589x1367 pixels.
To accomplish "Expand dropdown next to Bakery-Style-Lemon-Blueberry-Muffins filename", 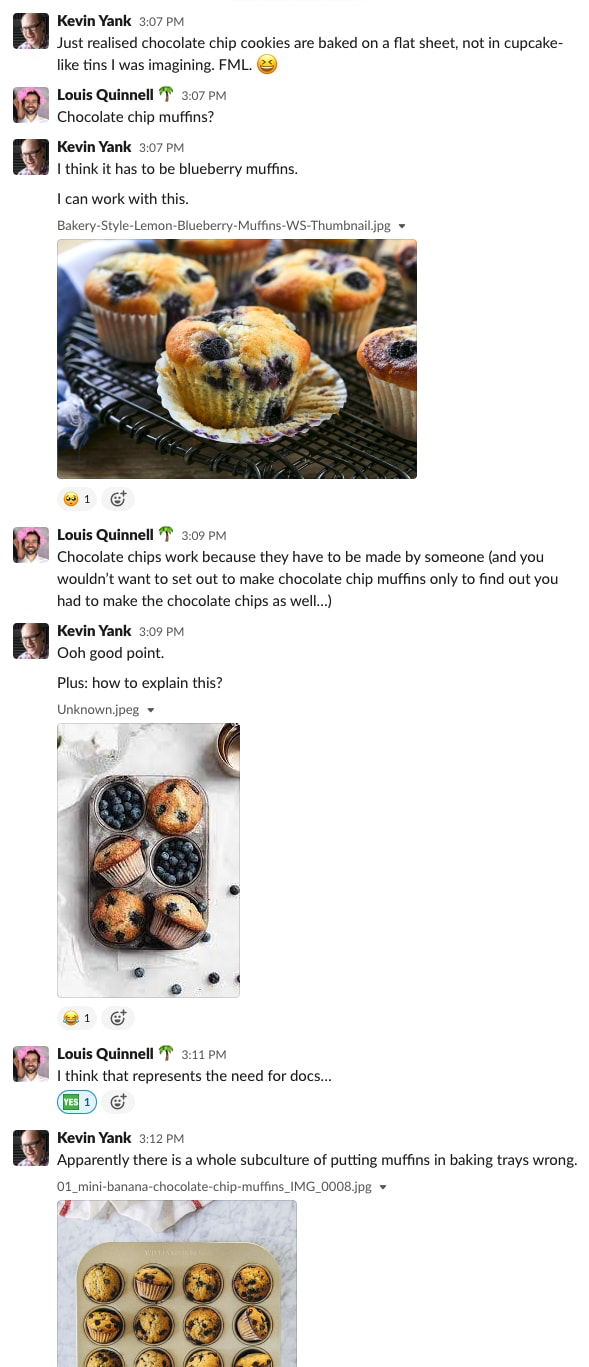I will point(402,226).
